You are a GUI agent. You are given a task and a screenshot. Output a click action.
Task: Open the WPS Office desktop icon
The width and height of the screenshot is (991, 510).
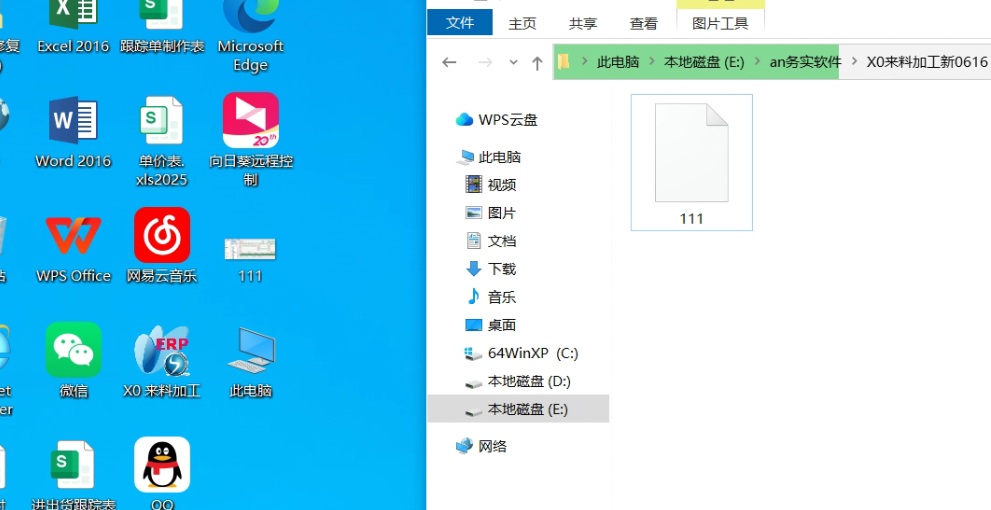(x=73, y=247)
